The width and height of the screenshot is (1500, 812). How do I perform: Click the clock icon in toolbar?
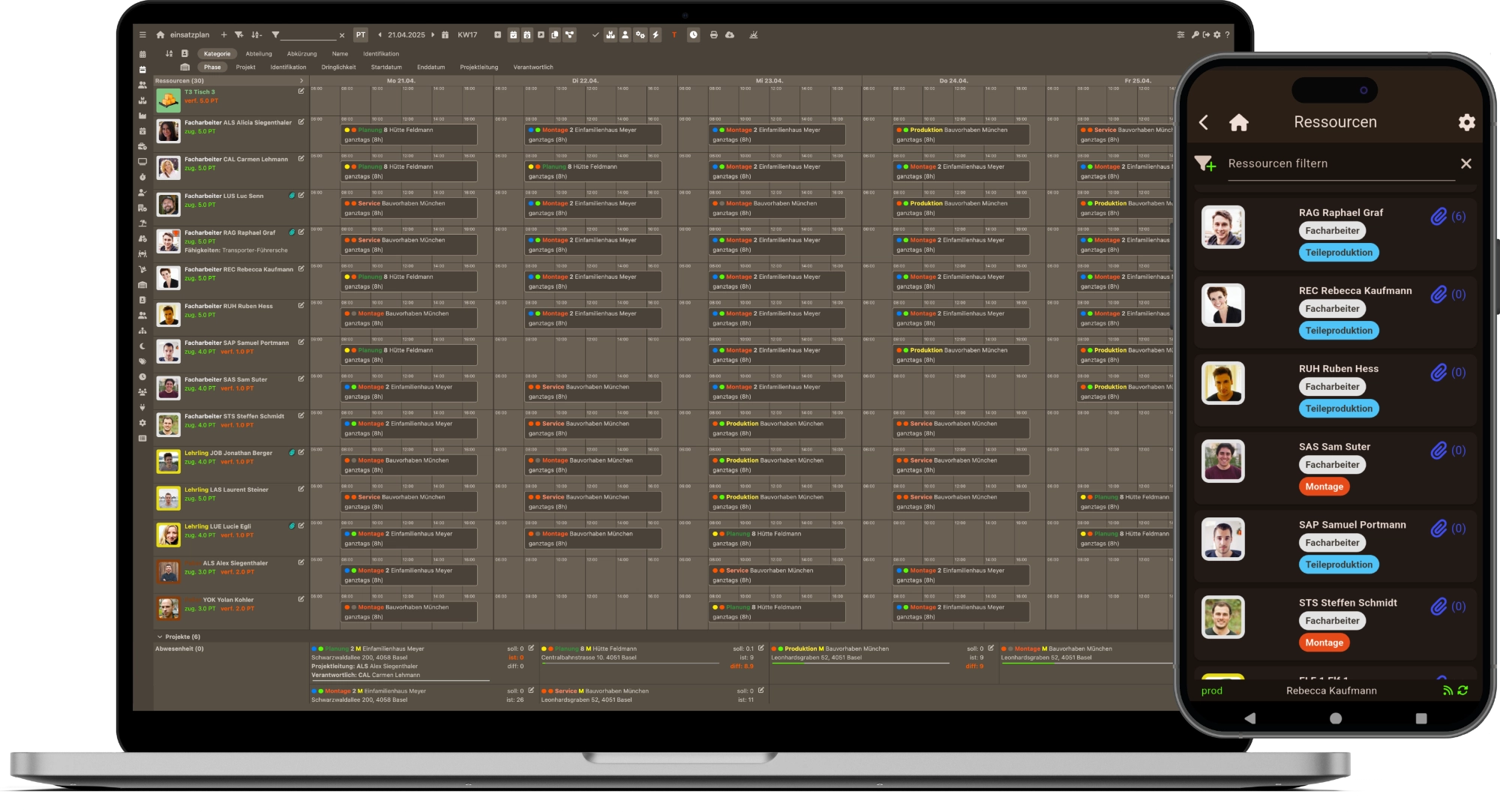694,35
